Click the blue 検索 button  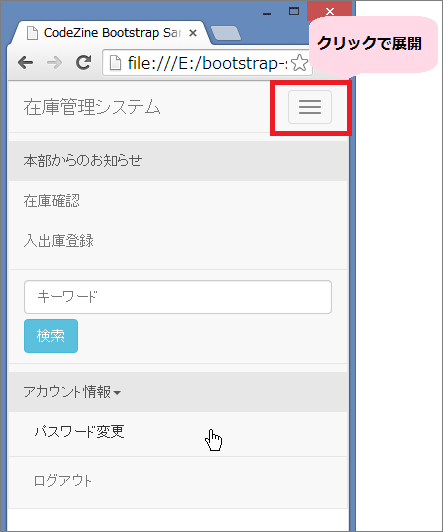[x=51, y=336]
